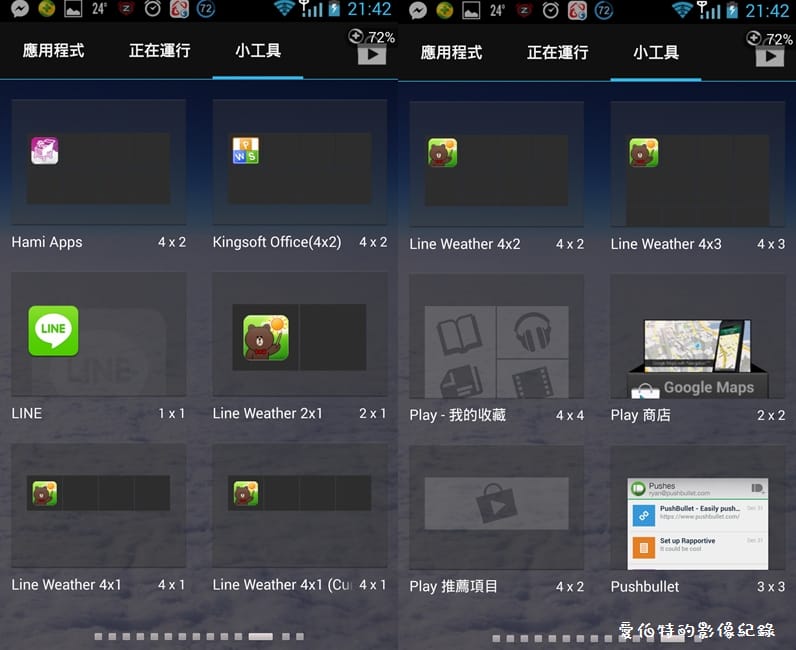Tap the Set up Rapportive row in widget preview
The height and width of the screenshot is (650, 796).
[x=698, y=546]
